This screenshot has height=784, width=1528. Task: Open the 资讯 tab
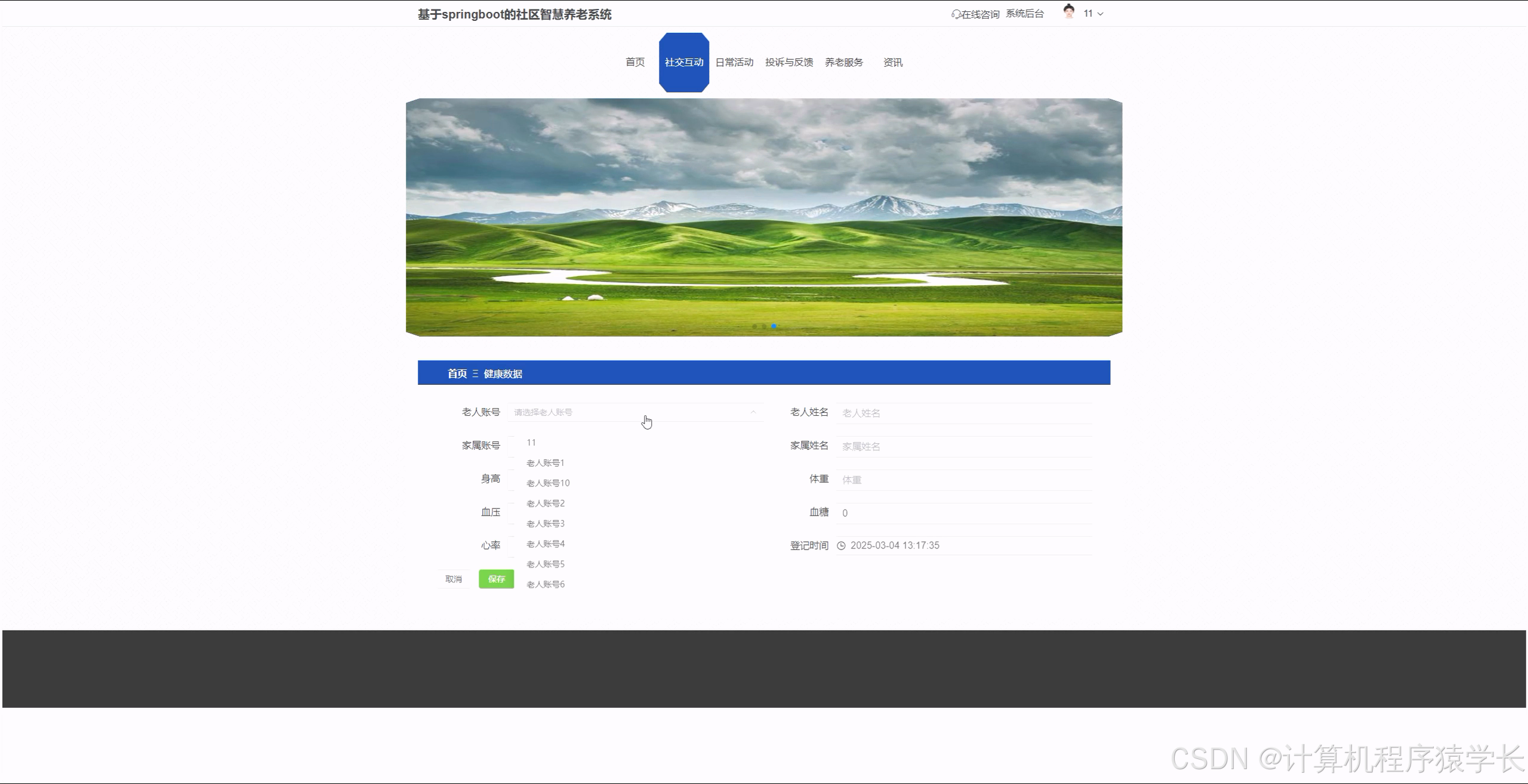892,61
